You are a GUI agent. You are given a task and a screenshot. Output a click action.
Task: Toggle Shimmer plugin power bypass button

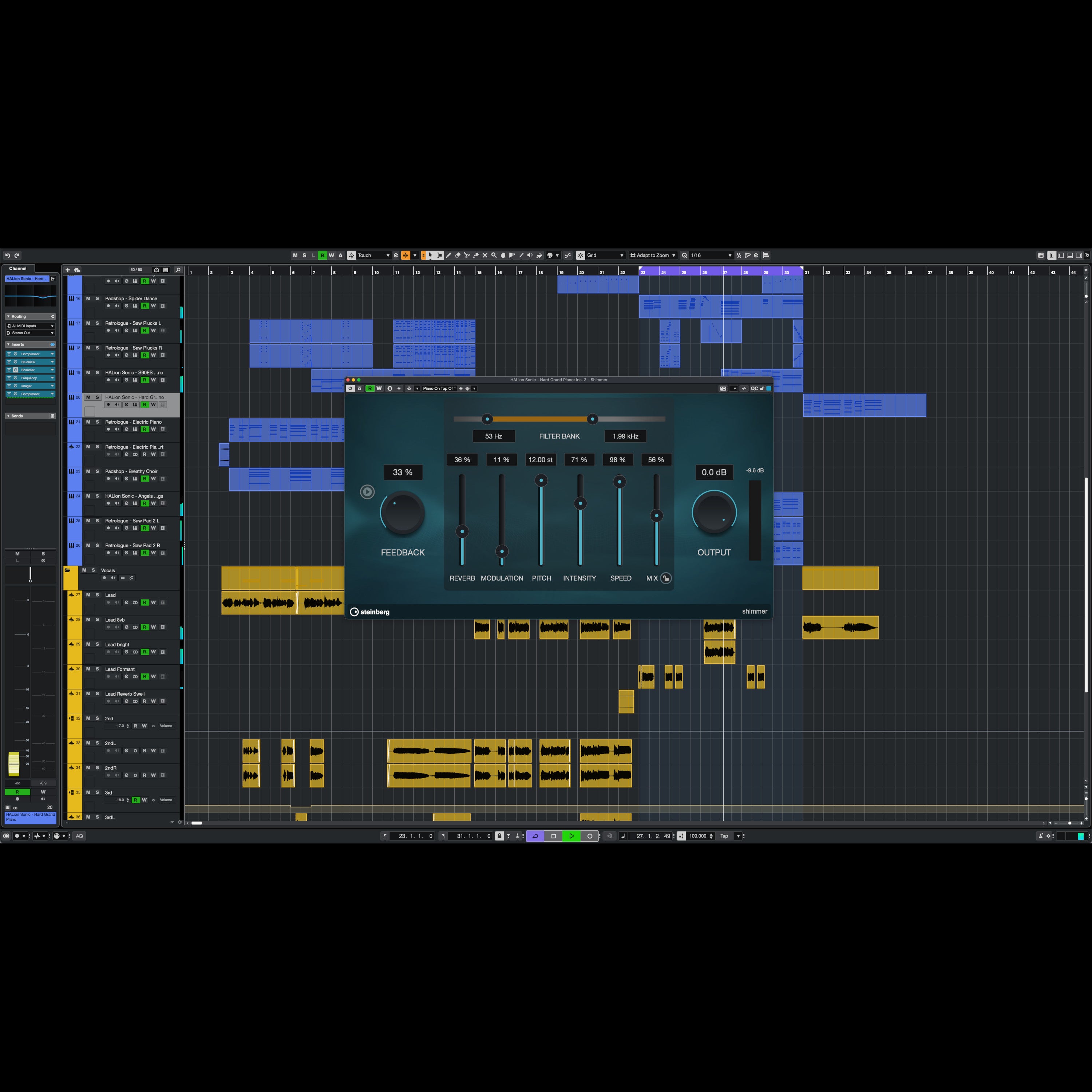[x=351, y=388]
